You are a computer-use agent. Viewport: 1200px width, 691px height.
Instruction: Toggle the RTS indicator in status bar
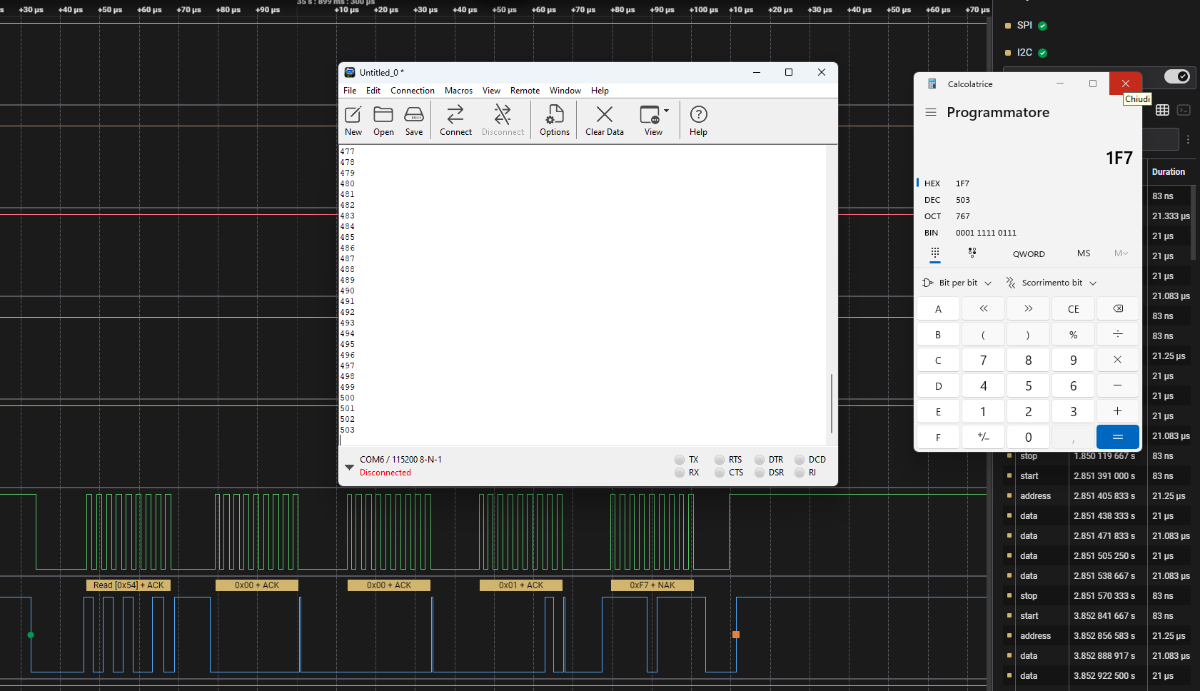click(x=720, y=459)
